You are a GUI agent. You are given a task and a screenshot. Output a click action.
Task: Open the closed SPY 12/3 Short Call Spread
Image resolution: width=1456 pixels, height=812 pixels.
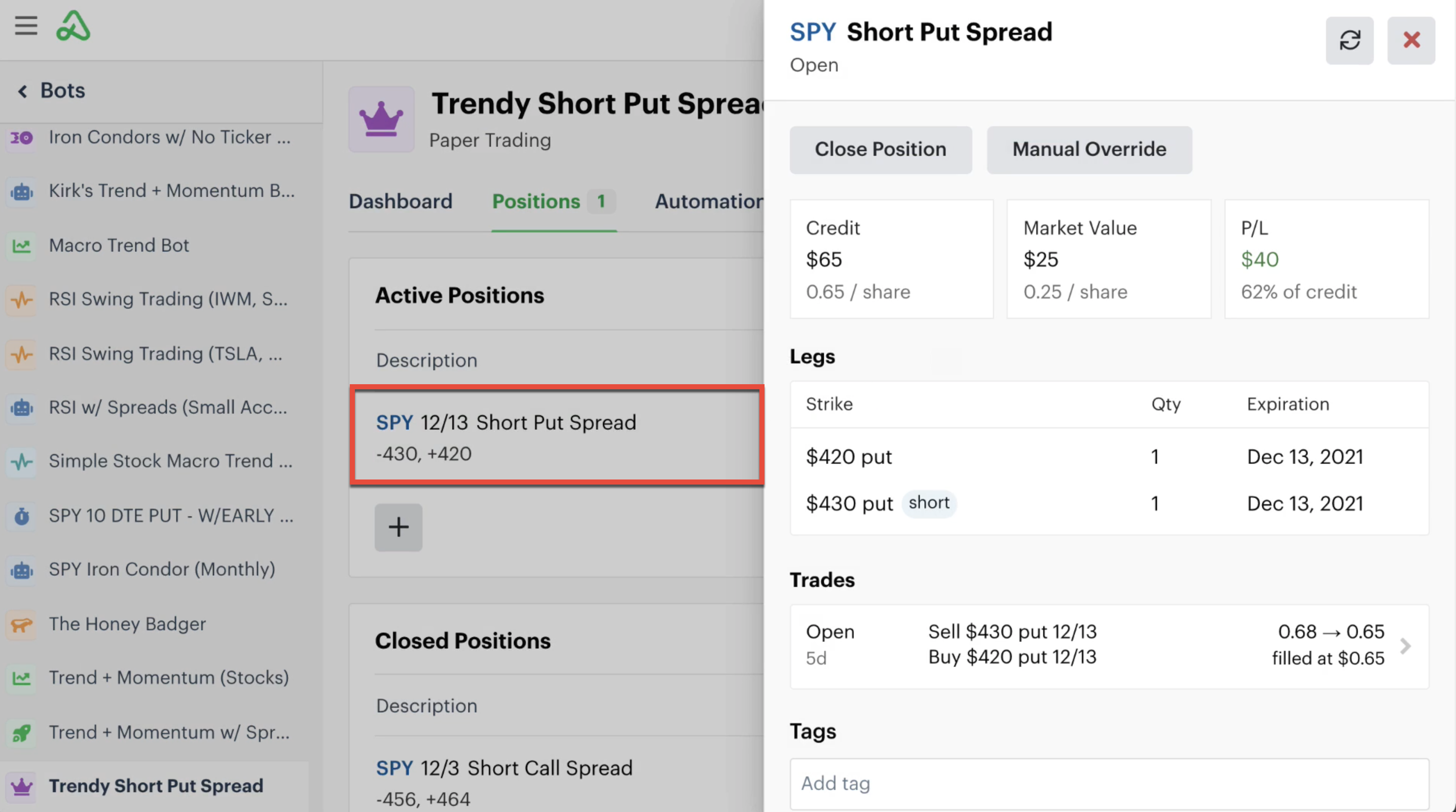pyautogui.click(x=557, y=782)
